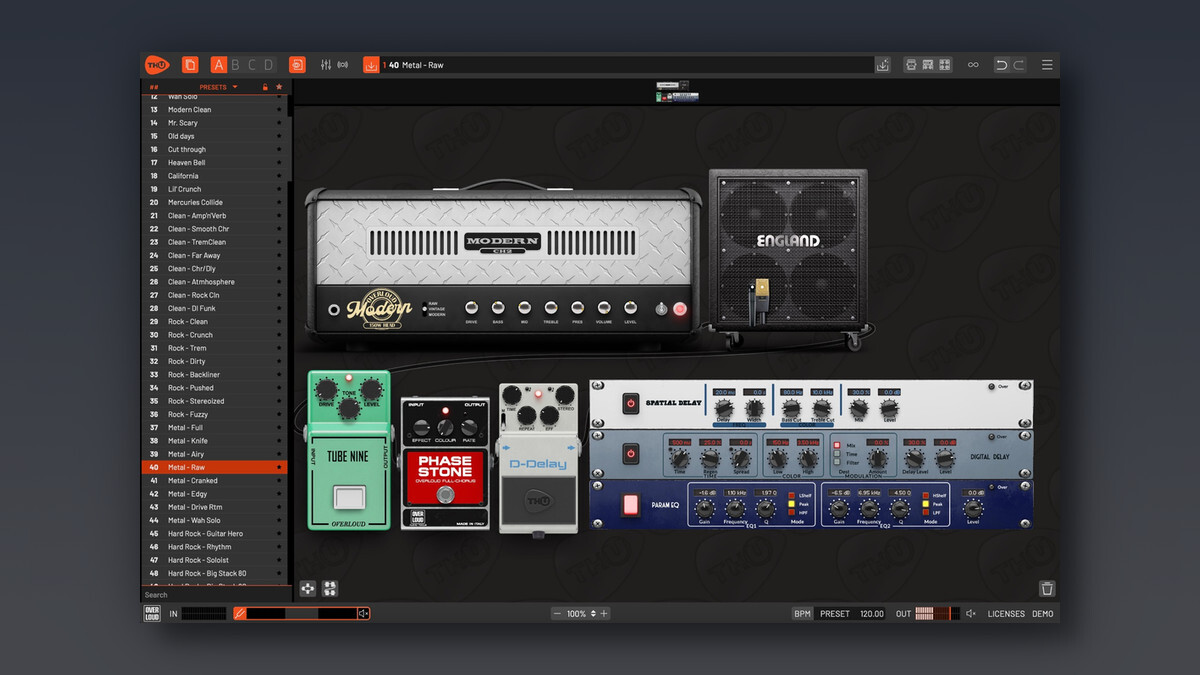Click the load preset icon beside D
Image resolution: width=1200 pixels, height=675 pixels.
[297, 65]
